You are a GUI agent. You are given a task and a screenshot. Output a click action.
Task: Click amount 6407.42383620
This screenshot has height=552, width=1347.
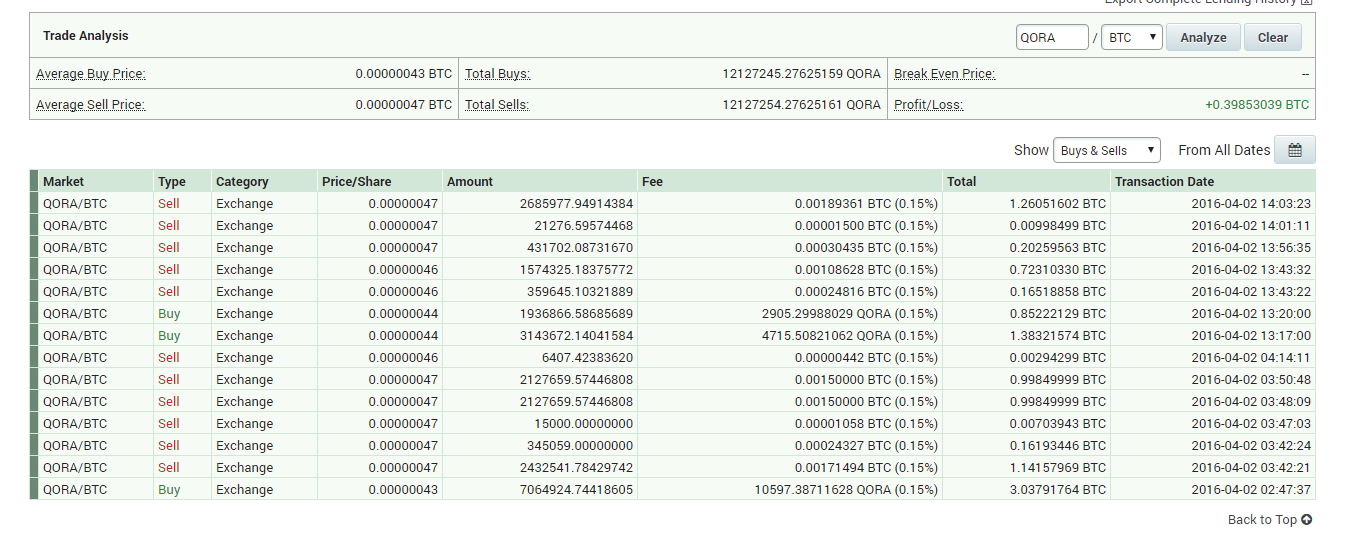coord(587,358)
